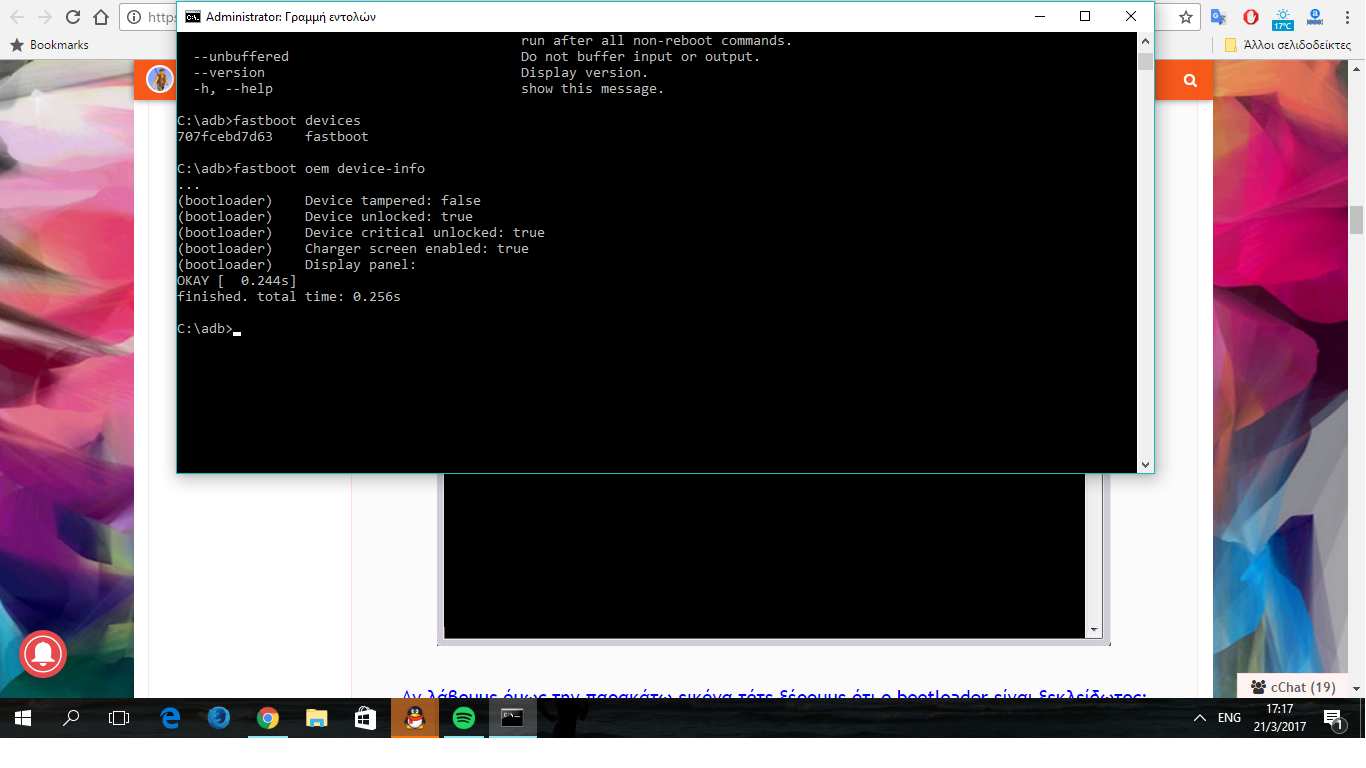Viewport: 1366px width, 768px height.
Task: Open Task View on the taskbar
Action: coord(119,718)
